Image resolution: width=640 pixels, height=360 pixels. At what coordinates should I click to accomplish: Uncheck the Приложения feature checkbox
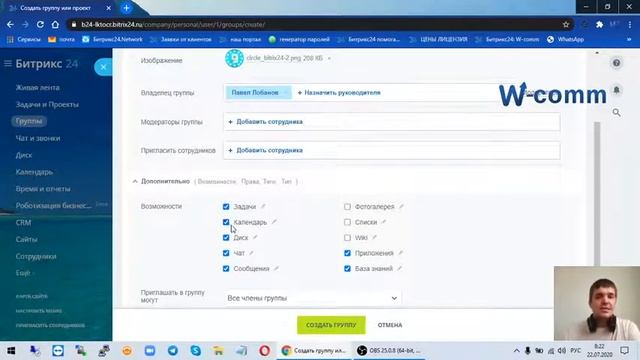point(347,253)
